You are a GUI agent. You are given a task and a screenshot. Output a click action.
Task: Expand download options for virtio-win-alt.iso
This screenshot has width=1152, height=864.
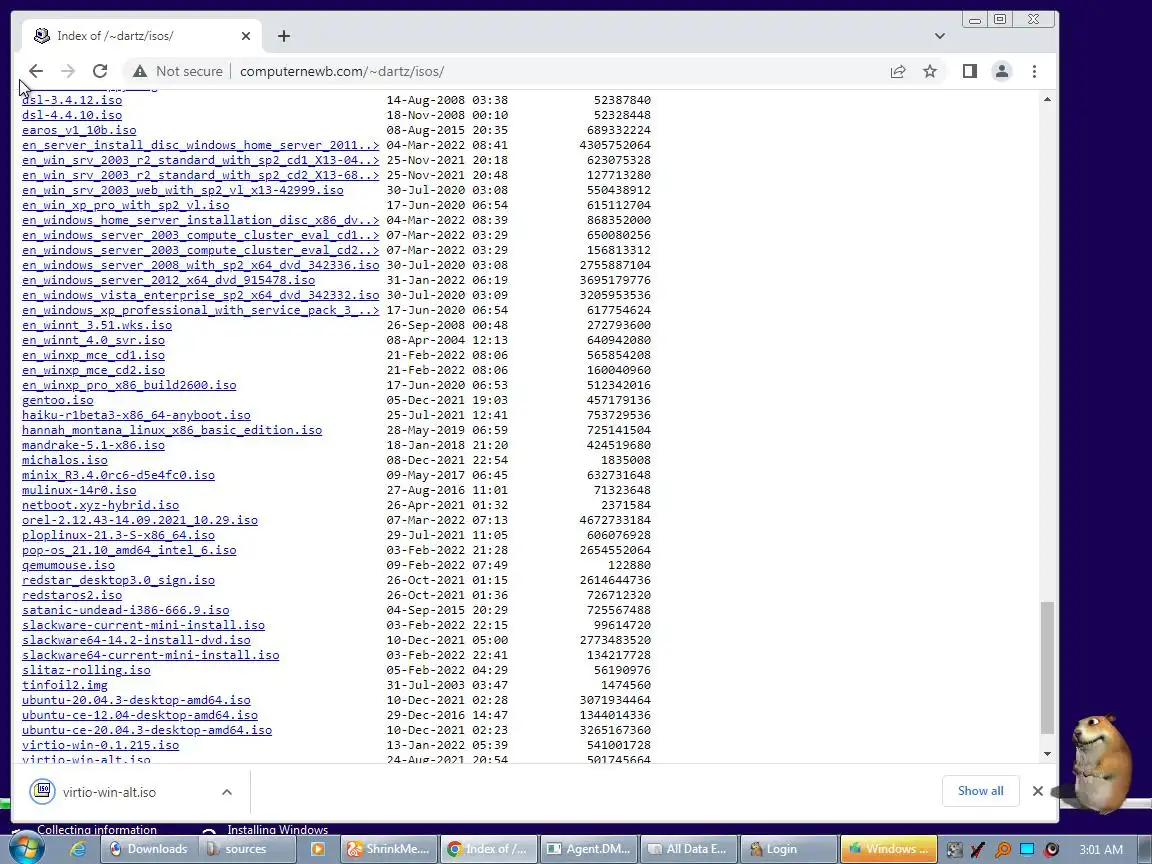click(x=227, y=792)
